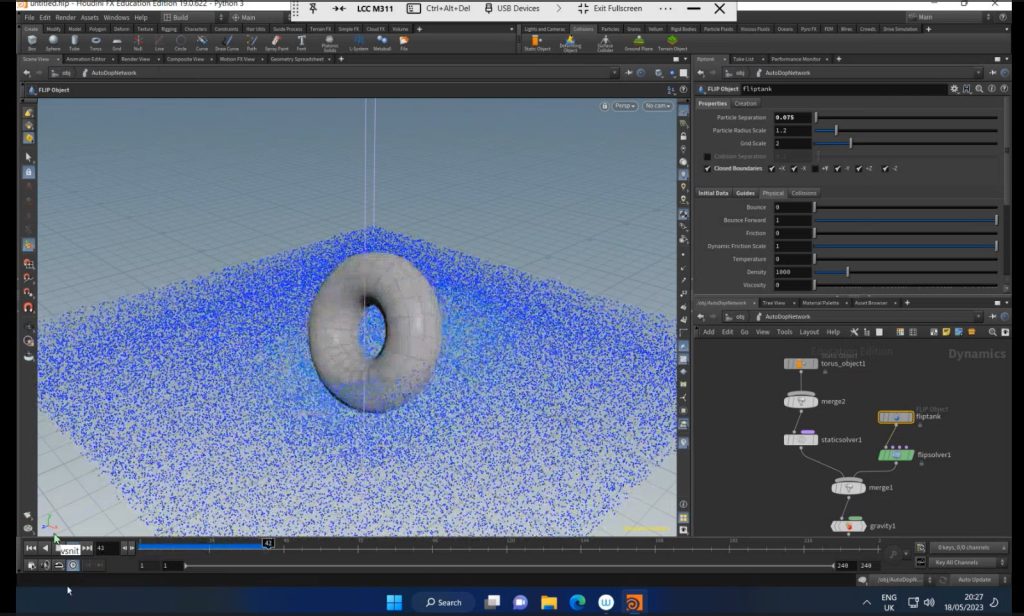Toggle the real-time playback clock button
This screenshot has height=616, width=1024.
click(73, 565)
